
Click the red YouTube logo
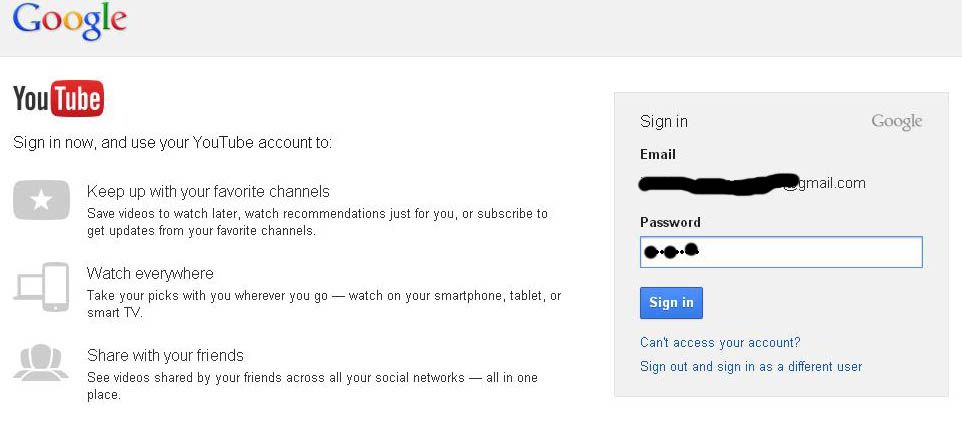[x=58, y=98]
